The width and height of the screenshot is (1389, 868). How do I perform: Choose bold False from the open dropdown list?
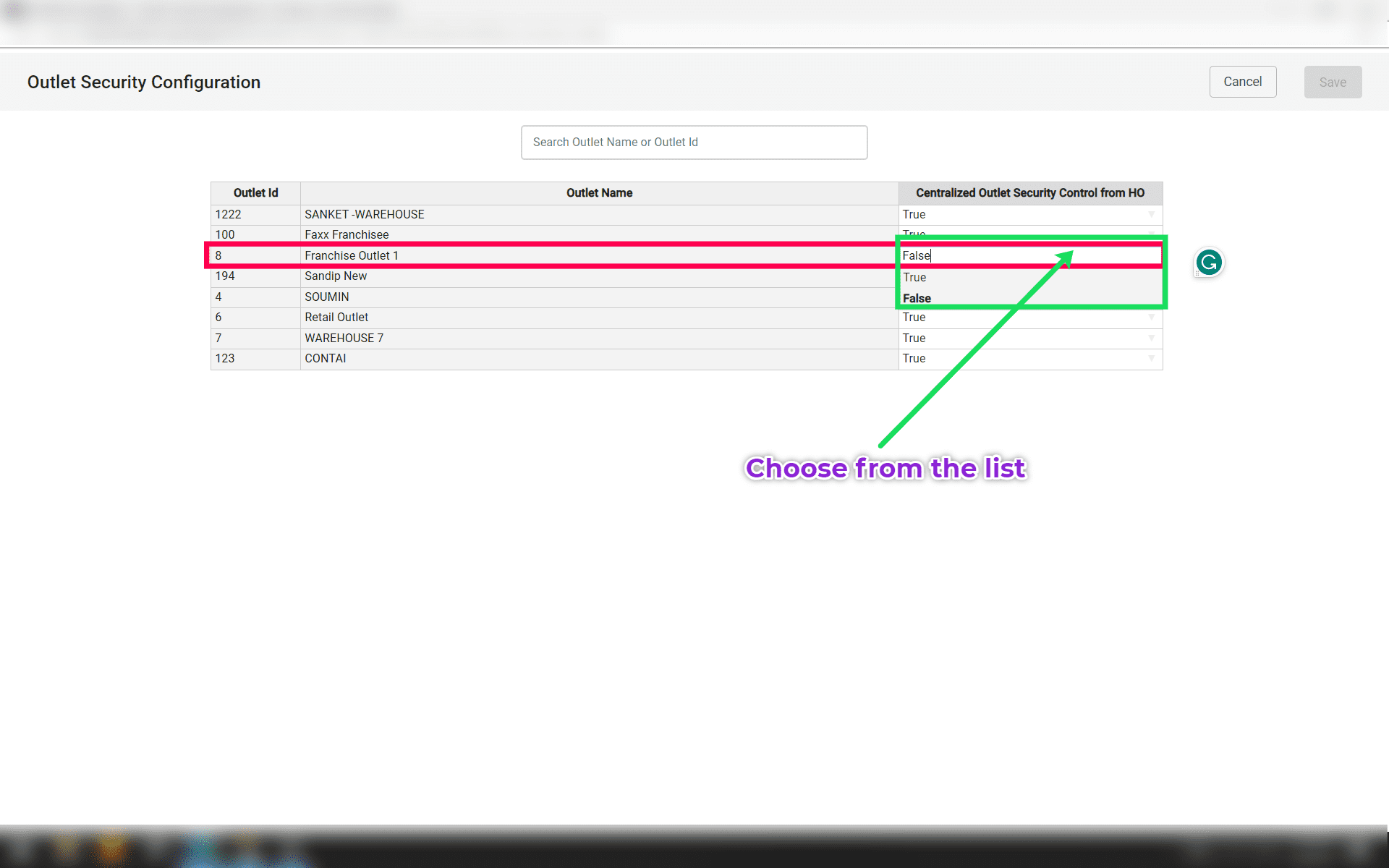pyautogui.click(x=917, y=298)
